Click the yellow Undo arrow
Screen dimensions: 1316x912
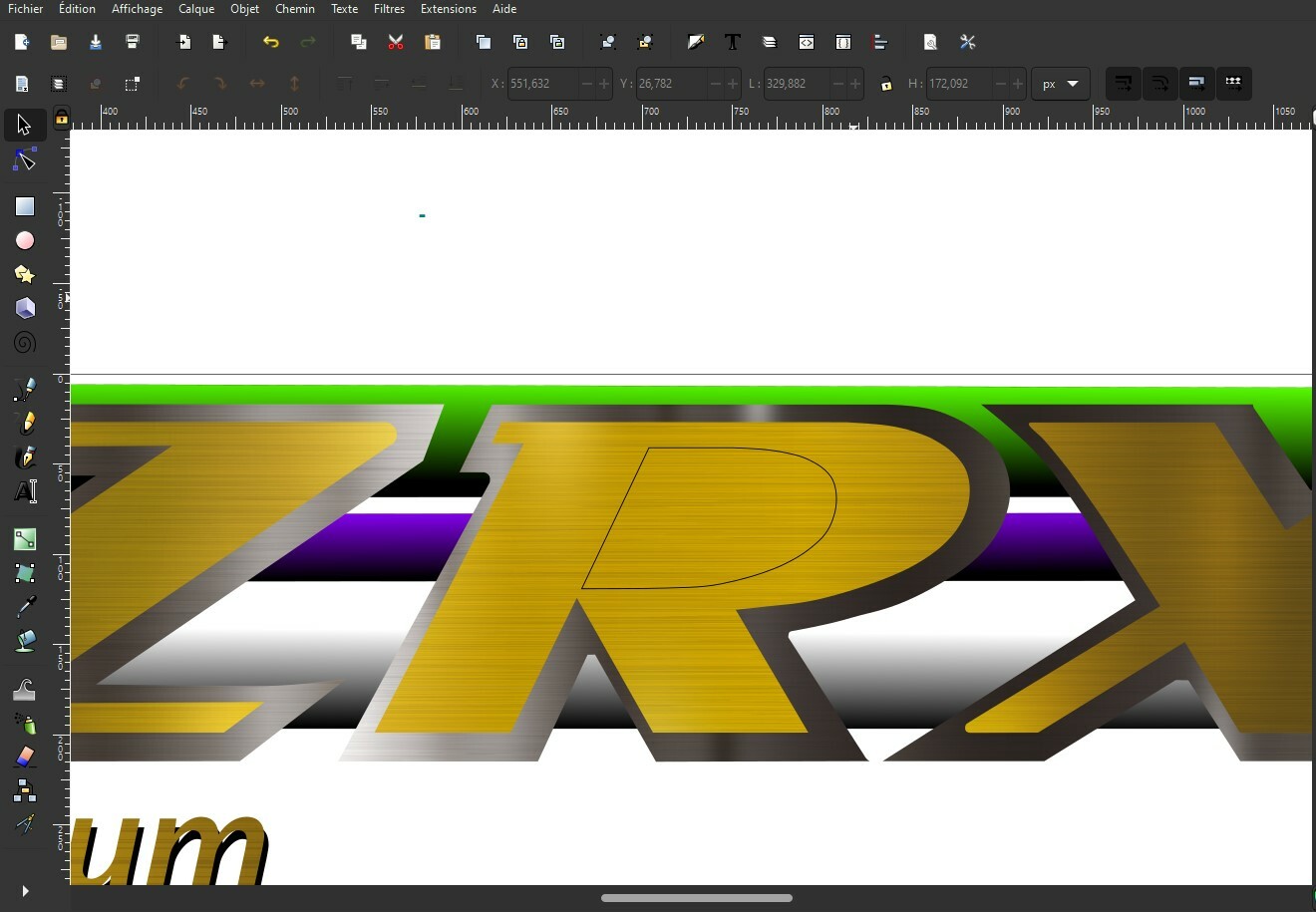point(270,42)
